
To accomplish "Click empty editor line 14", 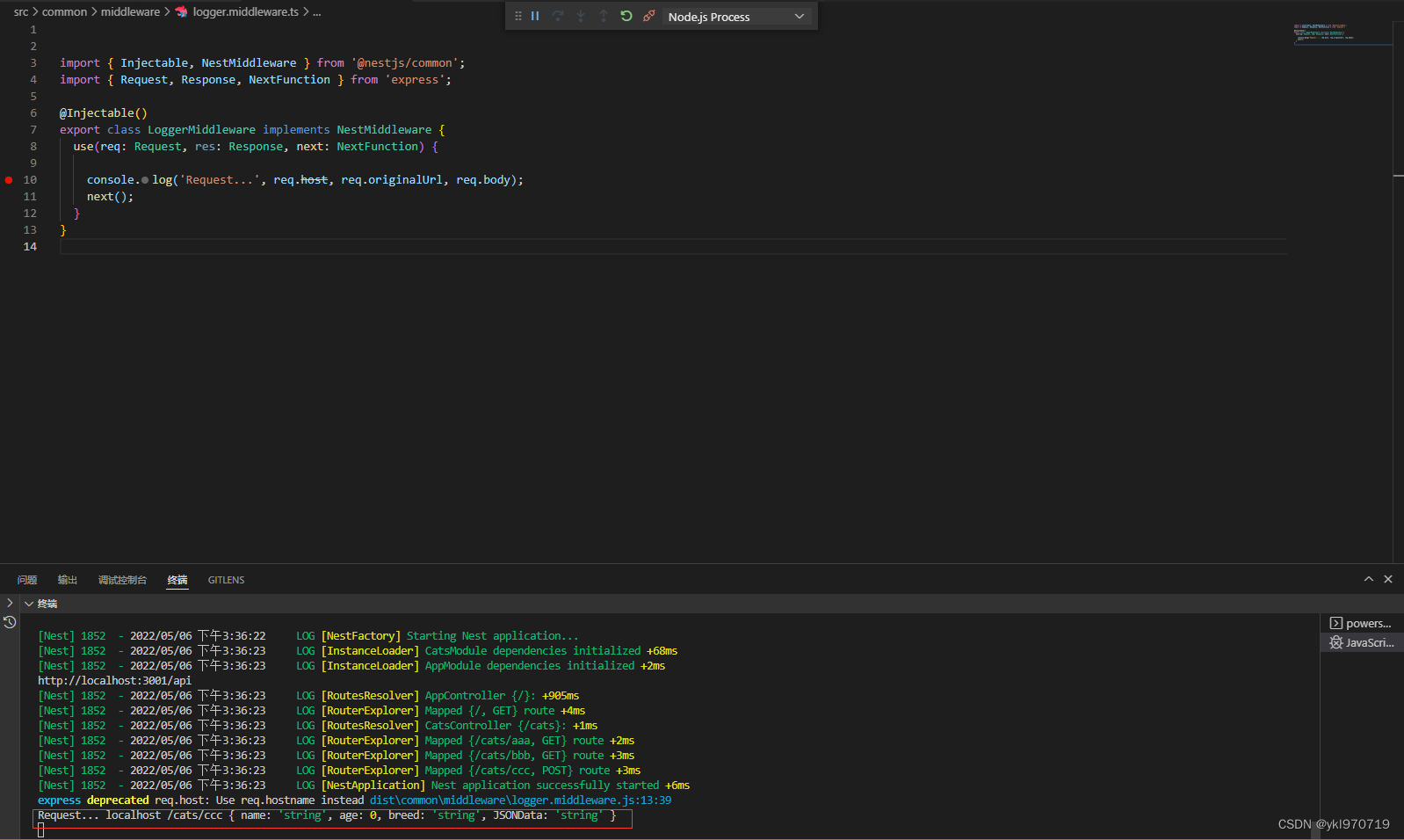I will [x=673, y=247].
